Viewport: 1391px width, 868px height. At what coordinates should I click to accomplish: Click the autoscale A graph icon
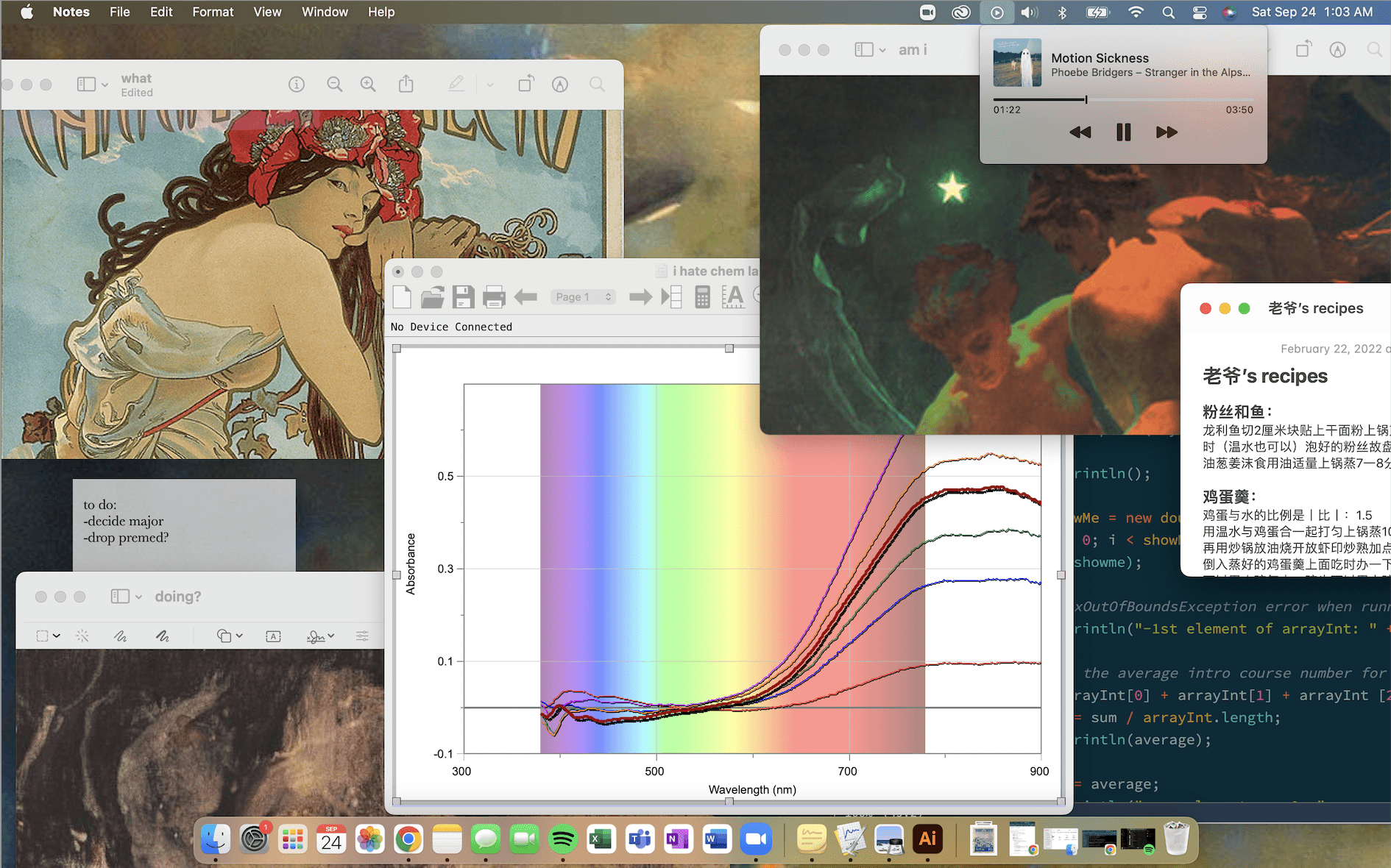click(733, 296)
